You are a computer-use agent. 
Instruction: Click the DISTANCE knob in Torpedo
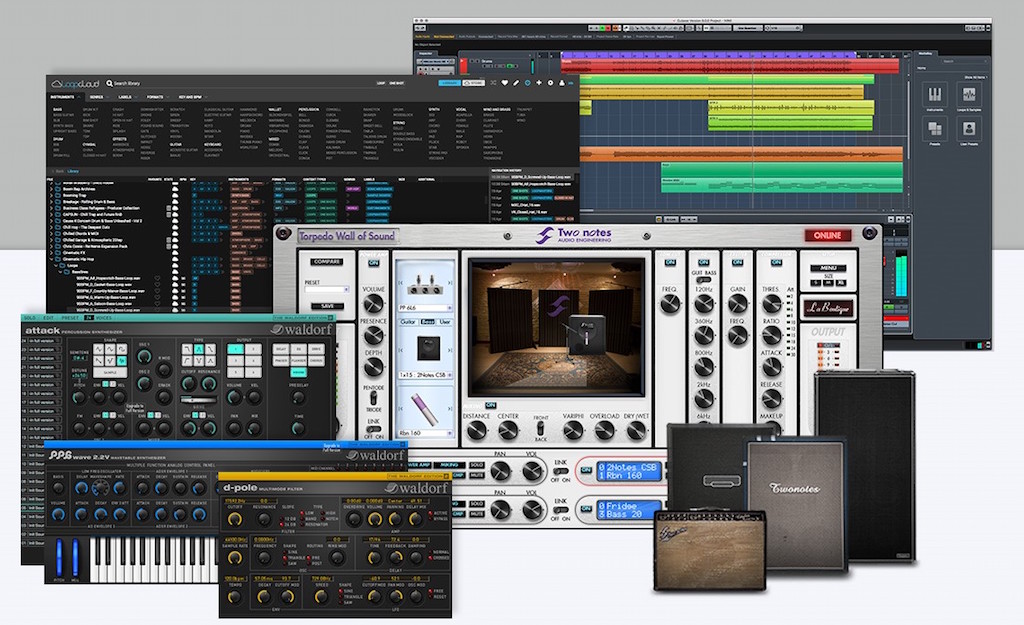[477, 430]
